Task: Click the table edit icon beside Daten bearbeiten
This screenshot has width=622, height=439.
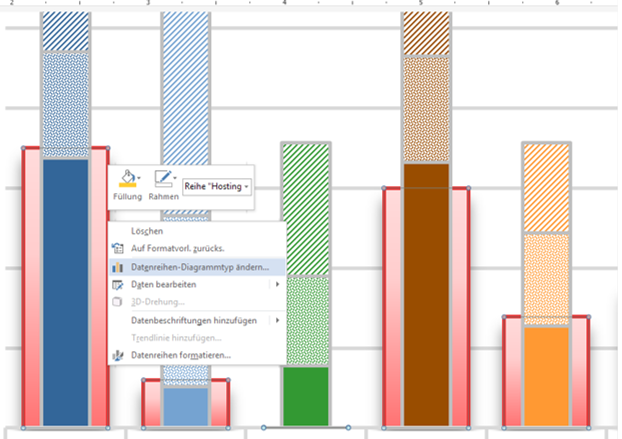Action: (119, 285)
